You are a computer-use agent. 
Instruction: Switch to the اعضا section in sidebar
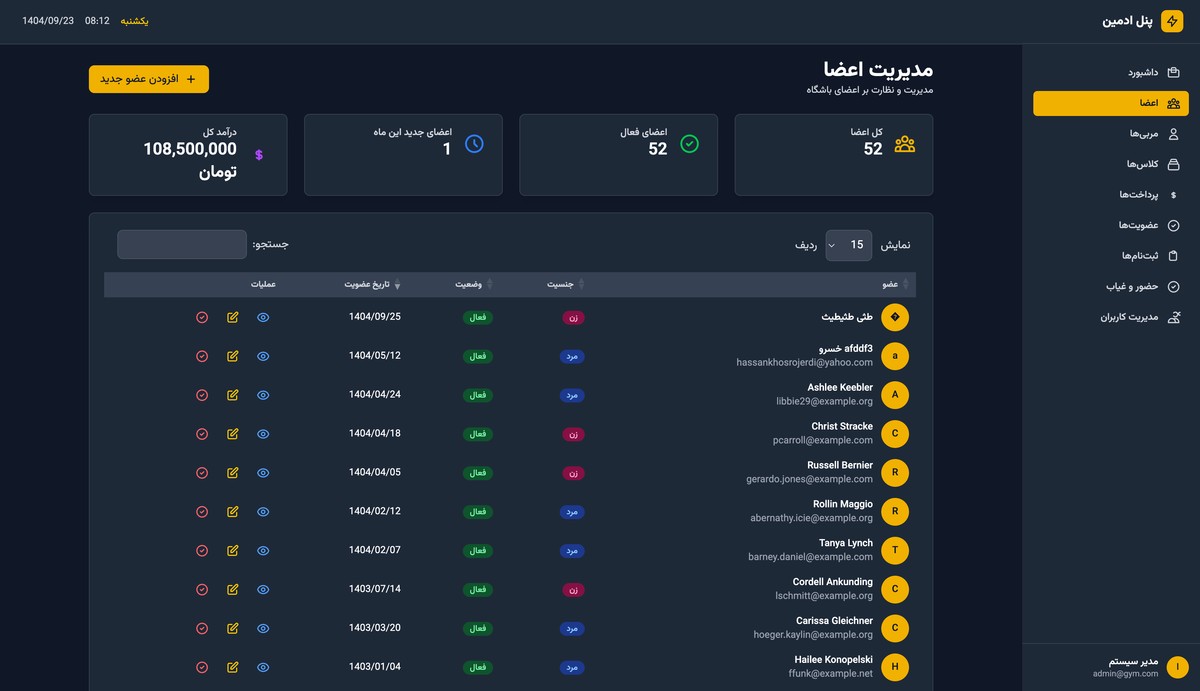1110,102
